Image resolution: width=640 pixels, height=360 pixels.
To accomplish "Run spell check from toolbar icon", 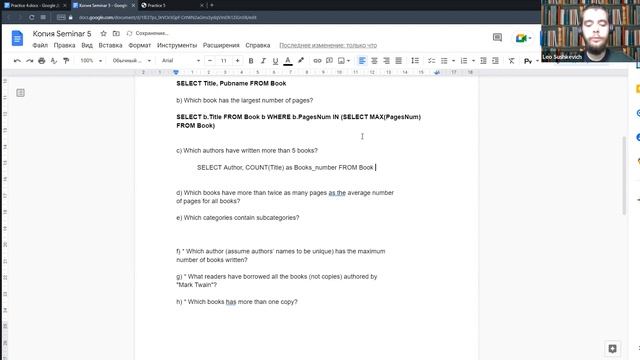I will (x=54, y=61).
